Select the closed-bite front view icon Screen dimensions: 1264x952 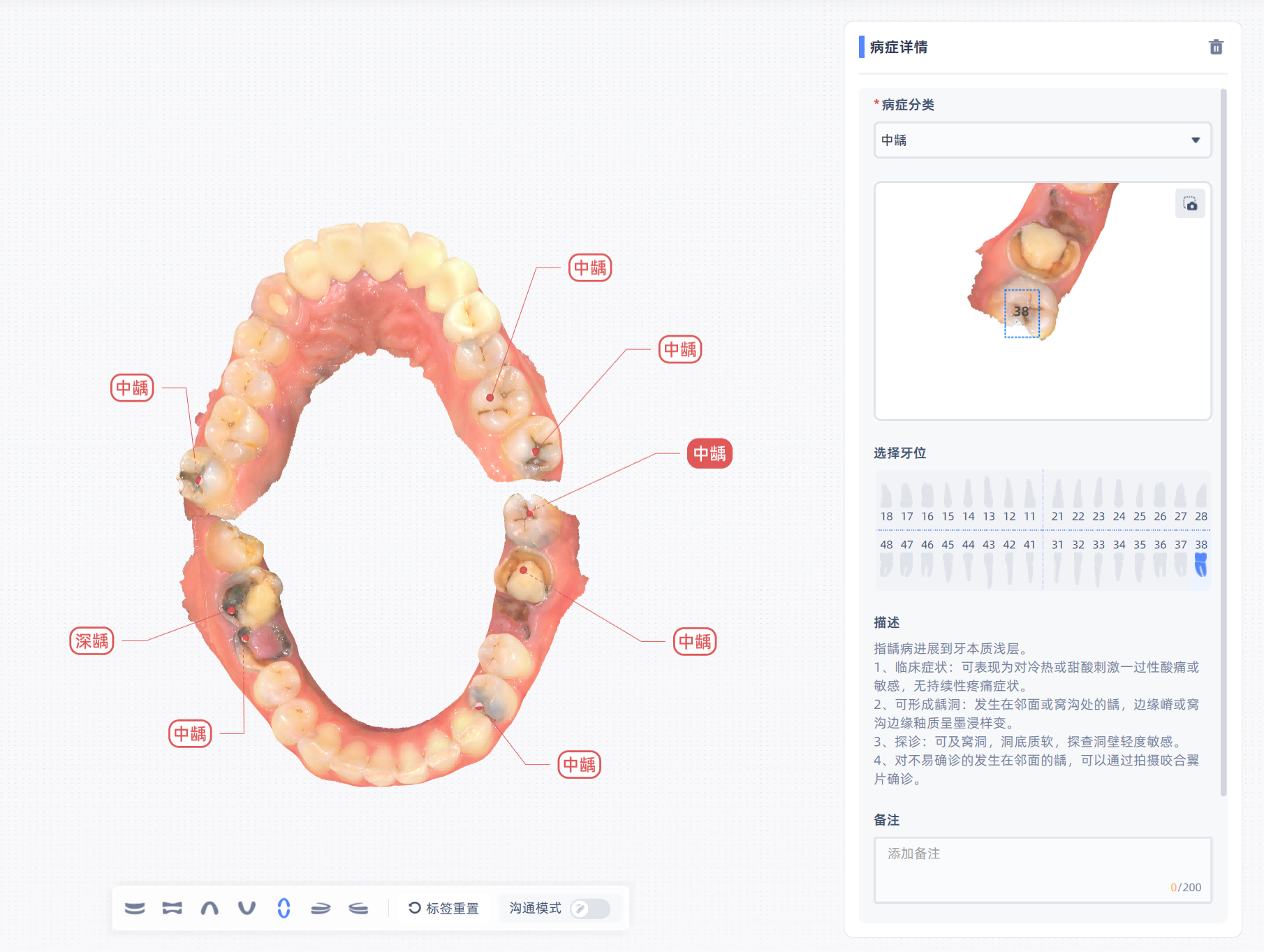(x=135, y=908)
